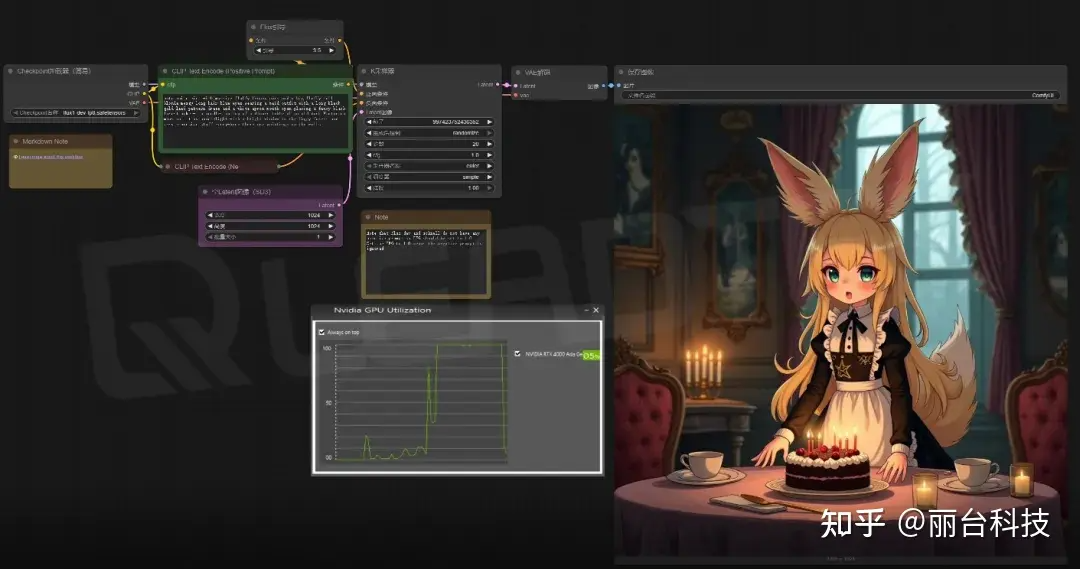Viewport: 1080px width, 569px height.
Task: Select previous checkpoint with left arrow in loader
Action: click(15, 112)
